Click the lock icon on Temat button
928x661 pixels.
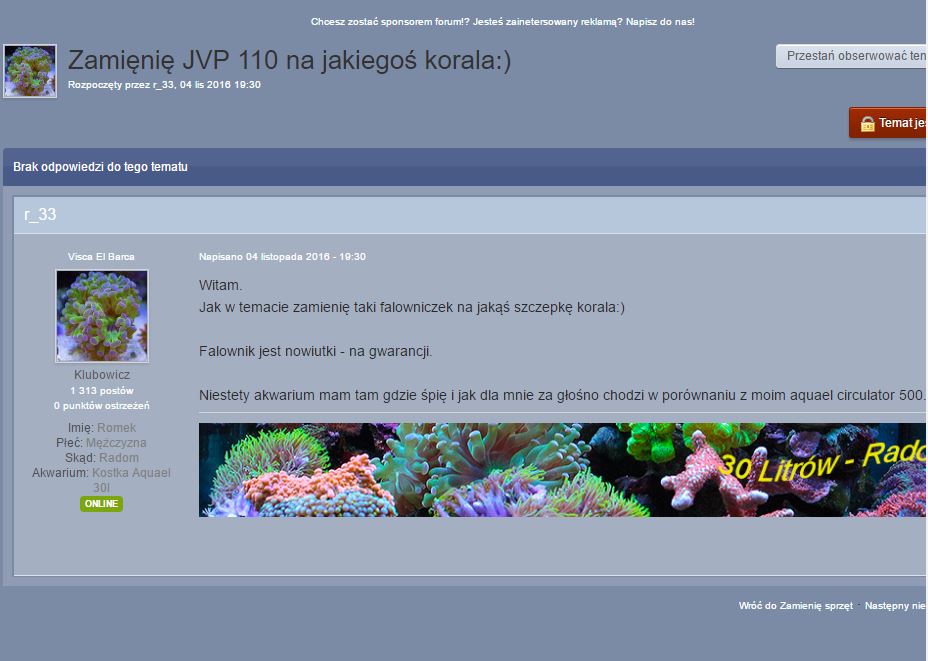(866, 124)
